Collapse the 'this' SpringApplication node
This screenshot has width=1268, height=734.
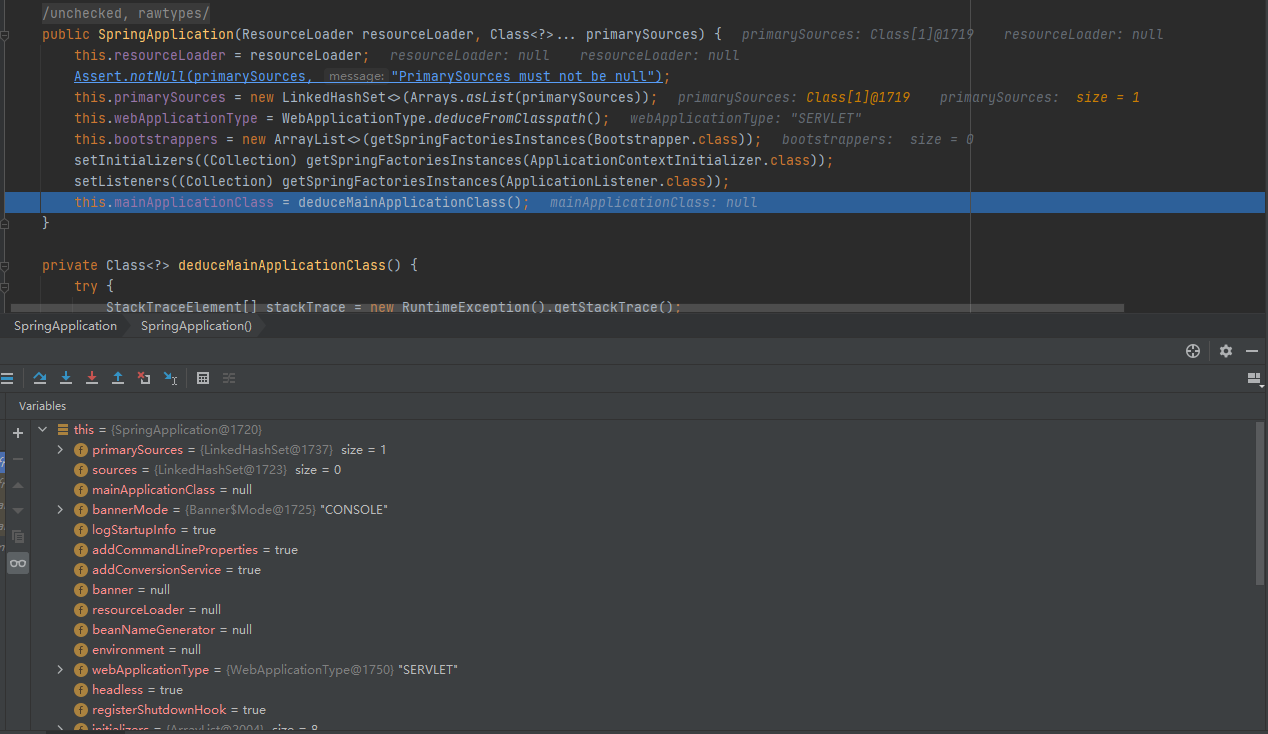point(42,430)
